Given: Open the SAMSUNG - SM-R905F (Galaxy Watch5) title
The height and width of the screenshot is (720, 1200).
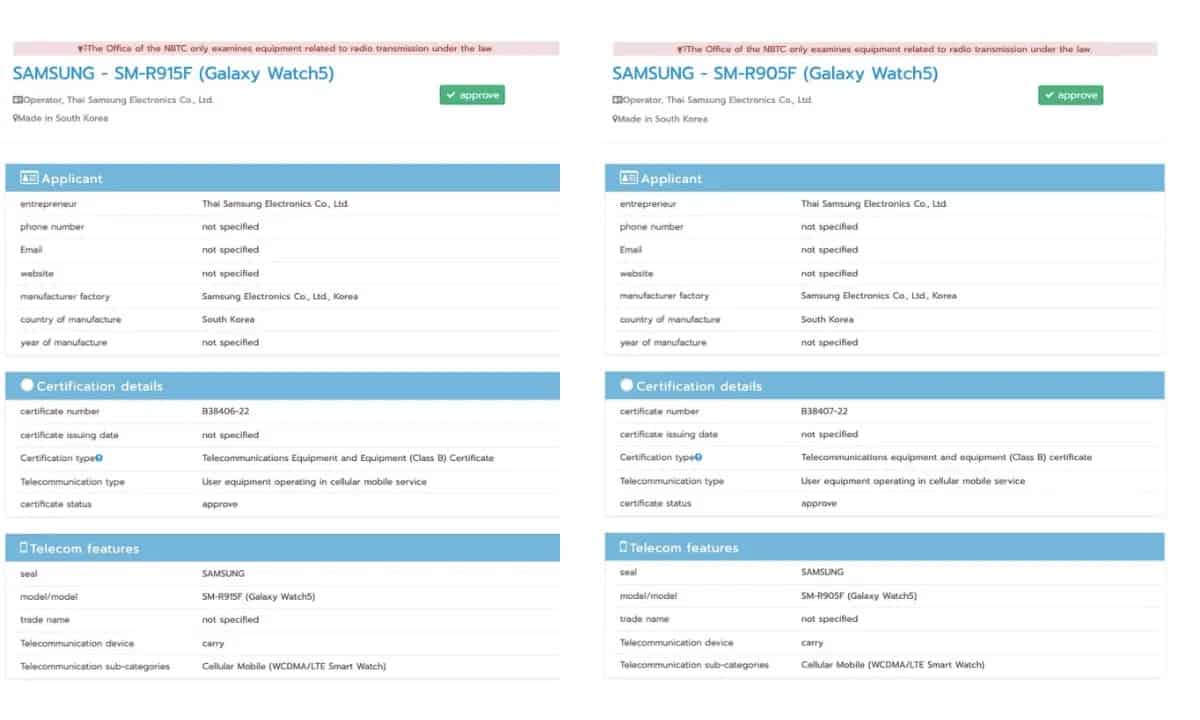Looking at the screenshot, I should pos(773,73).
